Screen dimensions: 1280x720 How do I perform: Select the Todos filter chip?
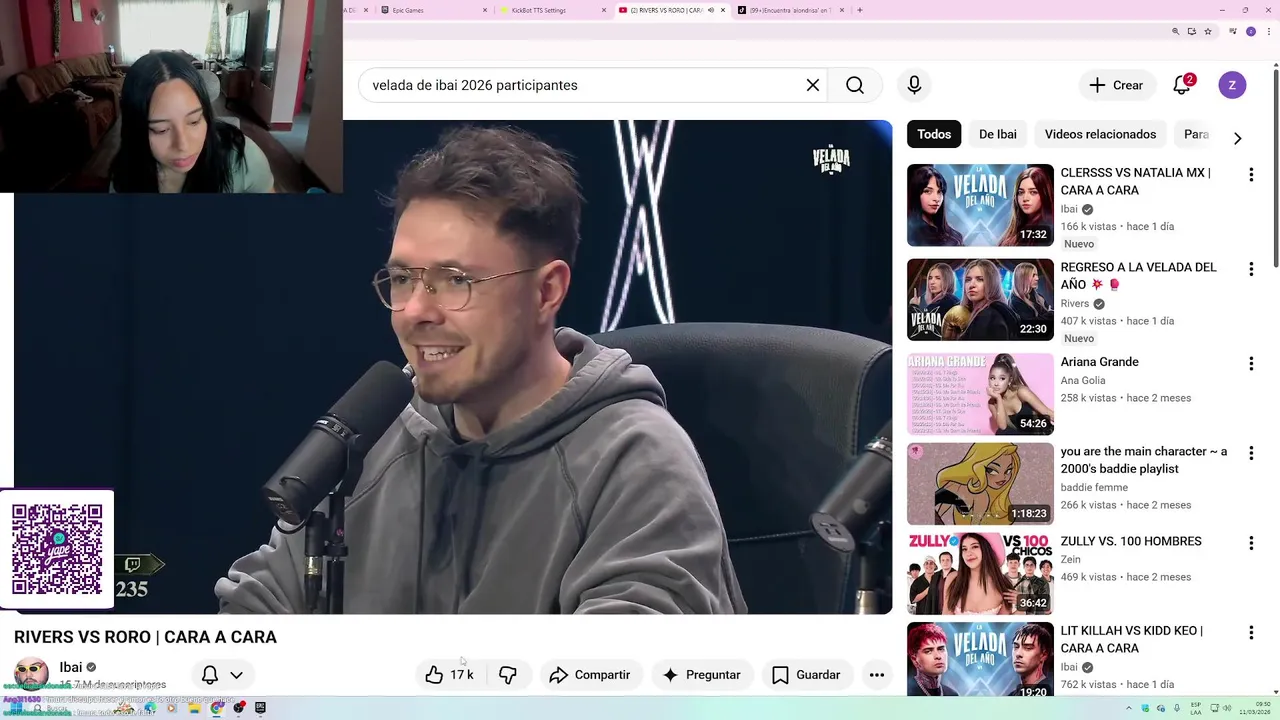(934, 134)
